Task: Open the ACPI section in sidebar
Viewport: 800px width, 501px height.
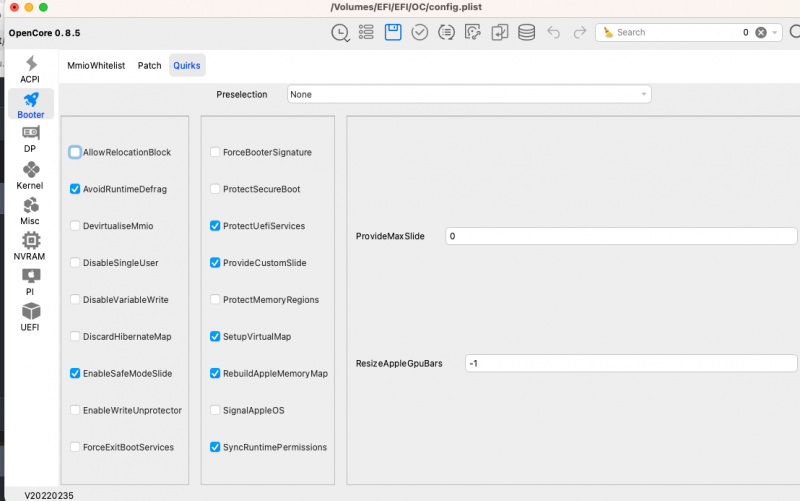Action: click(30, 69)
